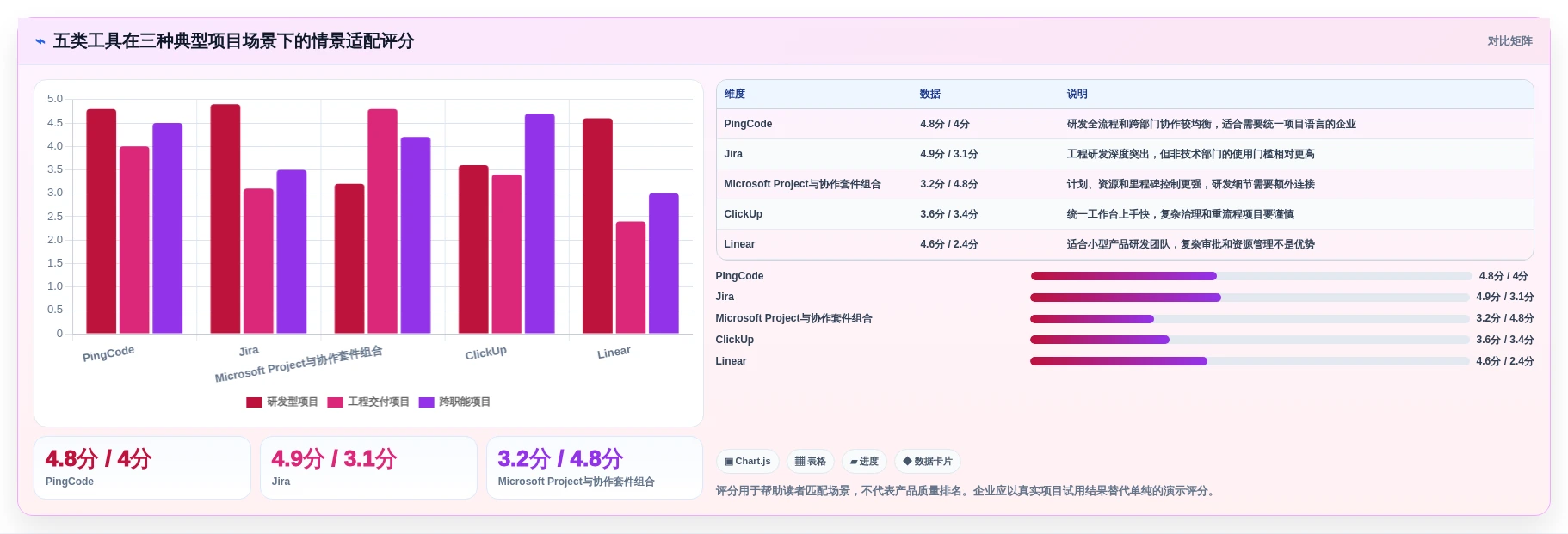Toggle the 工程交付项目 legend swatch
This screenshot has width=1568, height=534.
click(335, 402)
